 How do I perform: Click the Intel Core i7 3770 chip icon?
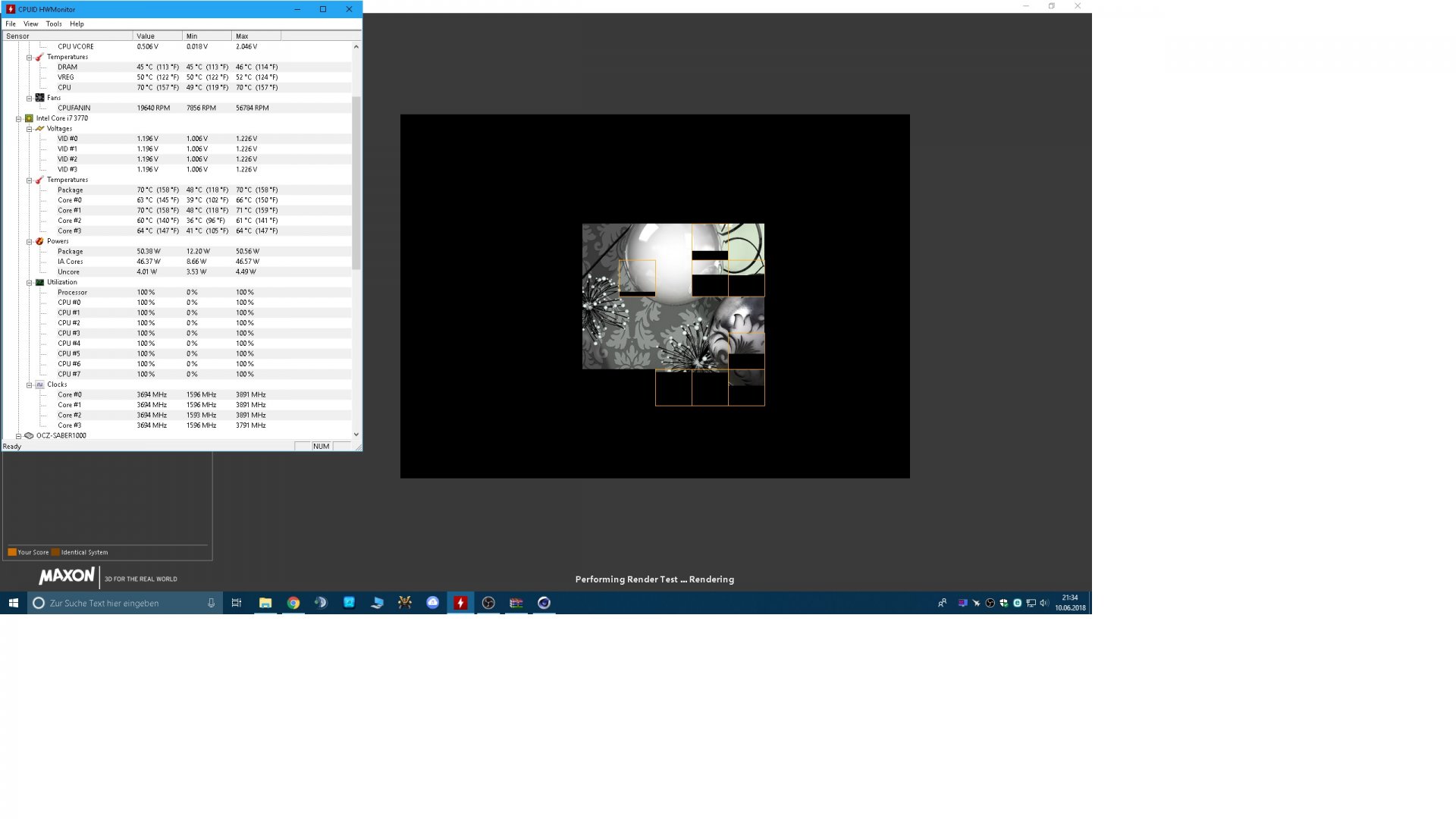(29, 118)
